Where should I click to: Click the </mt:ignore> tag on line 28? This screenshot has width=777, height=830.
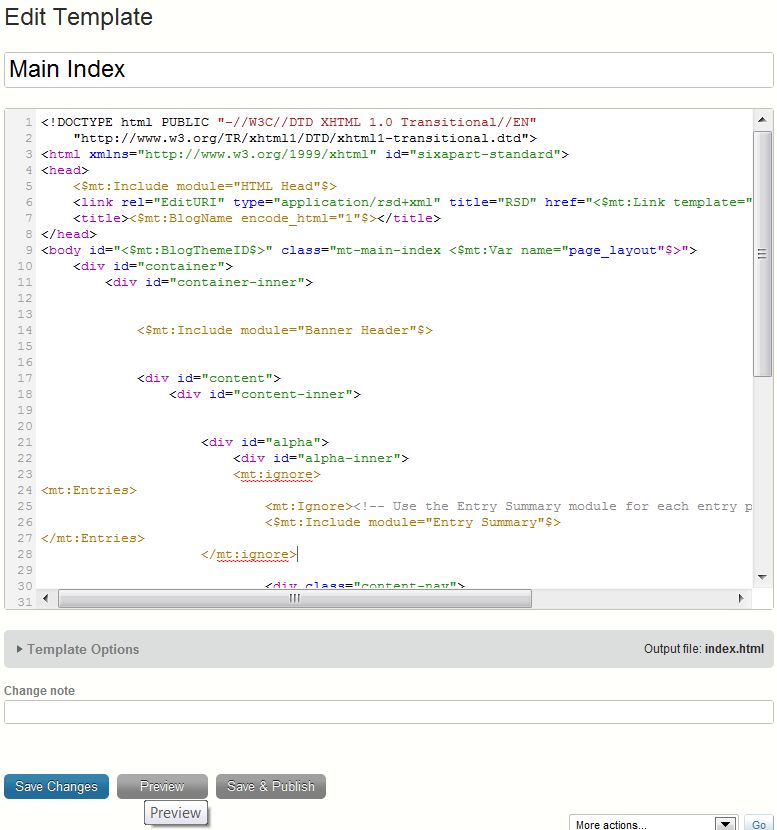[x=249, y=554]
